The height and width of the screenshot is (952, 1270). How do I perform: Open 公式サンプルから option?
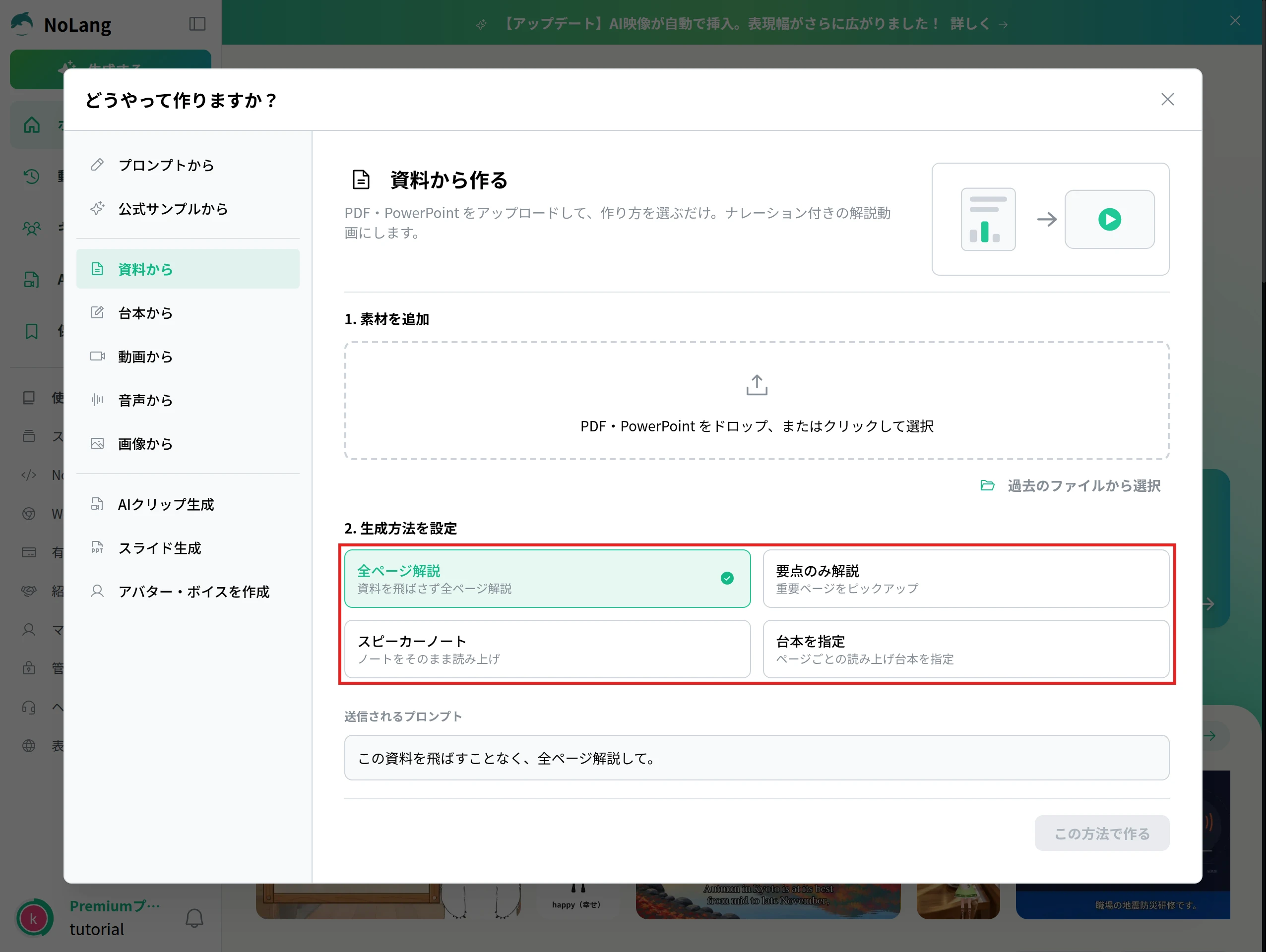pyautogui.click(x=188, y=209)
